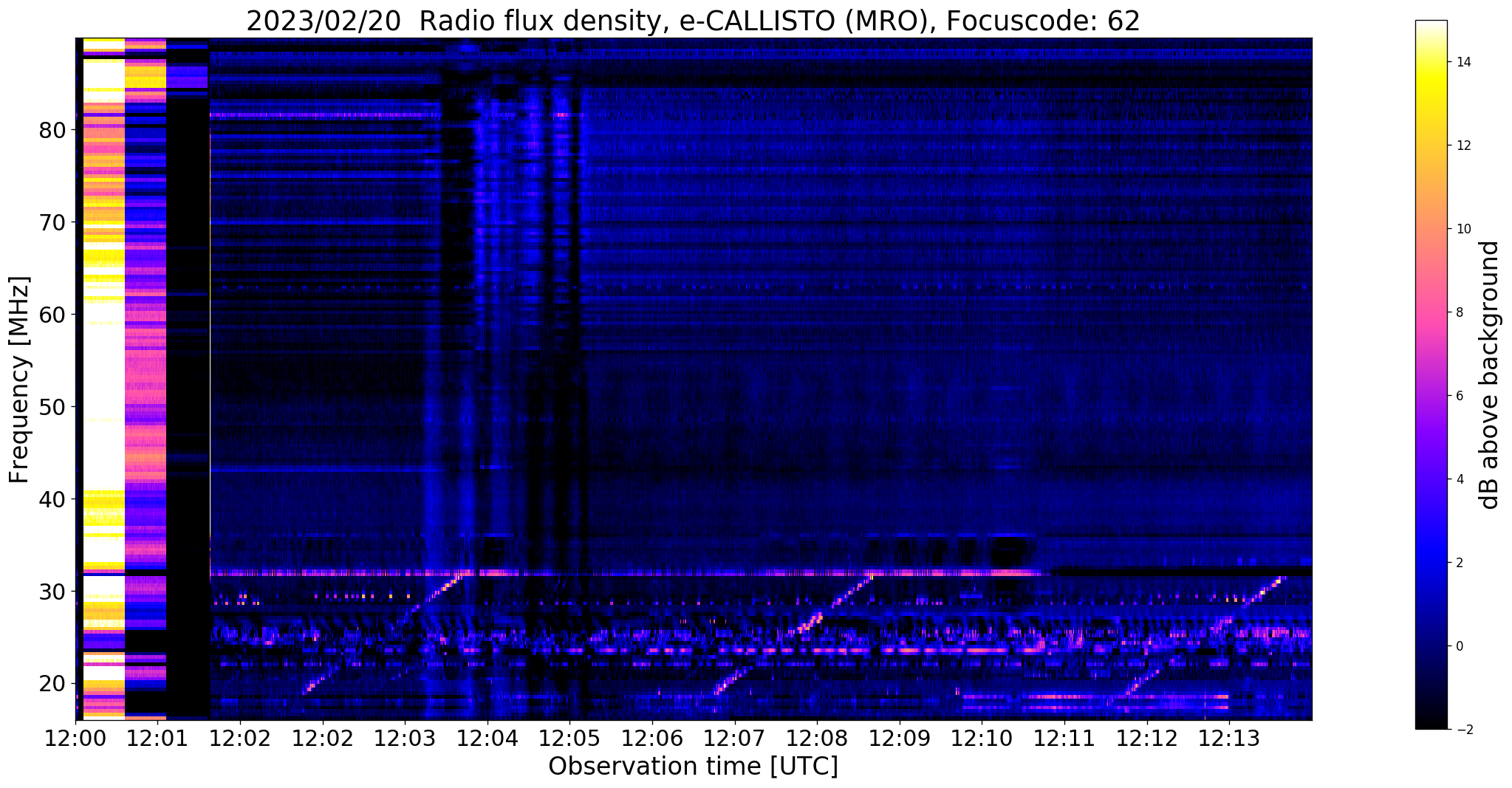This screenshot has height=788, width=1512.
Task: Select the 20 MHz frequency tick label
Action: pos(52,684)
